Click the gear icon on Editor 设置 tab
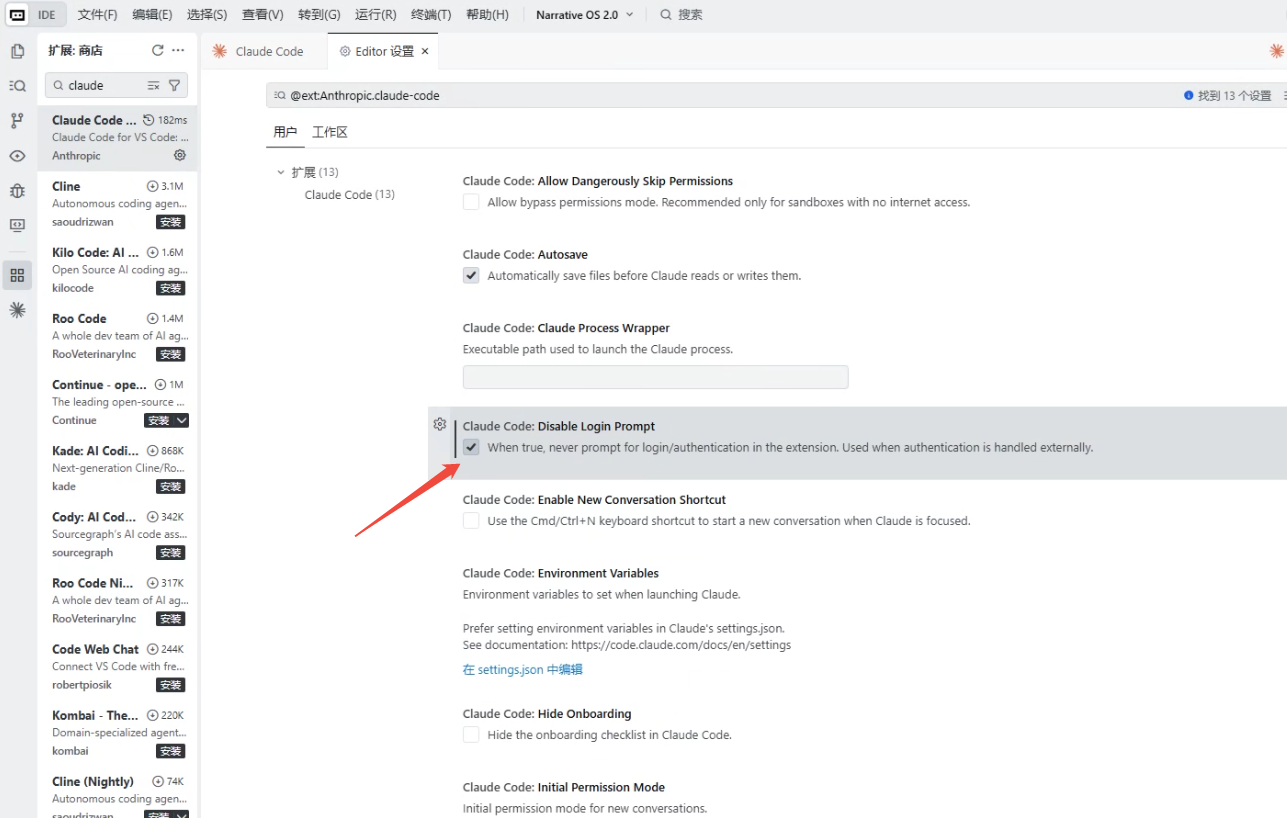This screenshot has height=818, width=1287. tap(345, 51)
